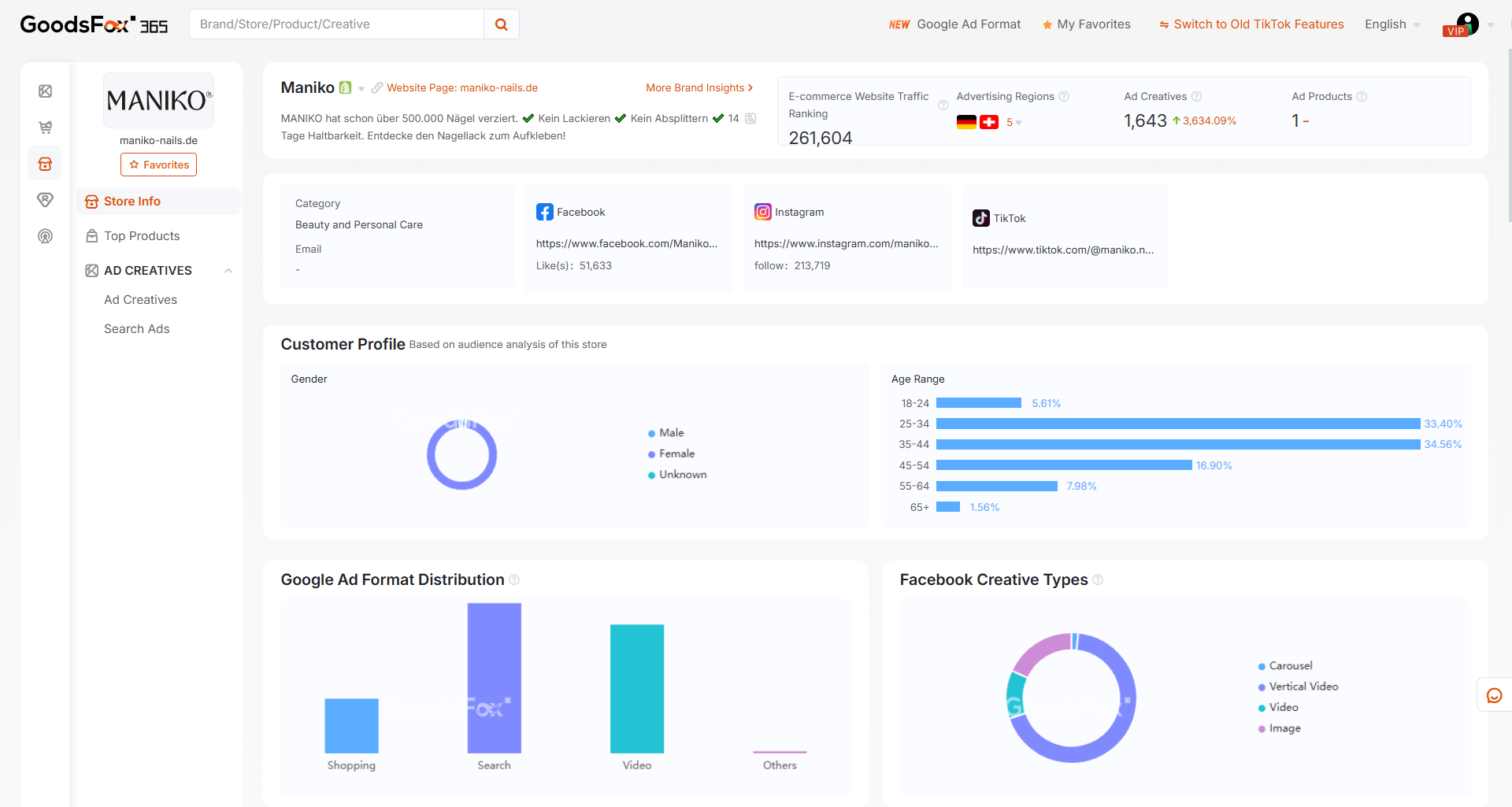Click the translate icon after brand description

tap(750, 118)
